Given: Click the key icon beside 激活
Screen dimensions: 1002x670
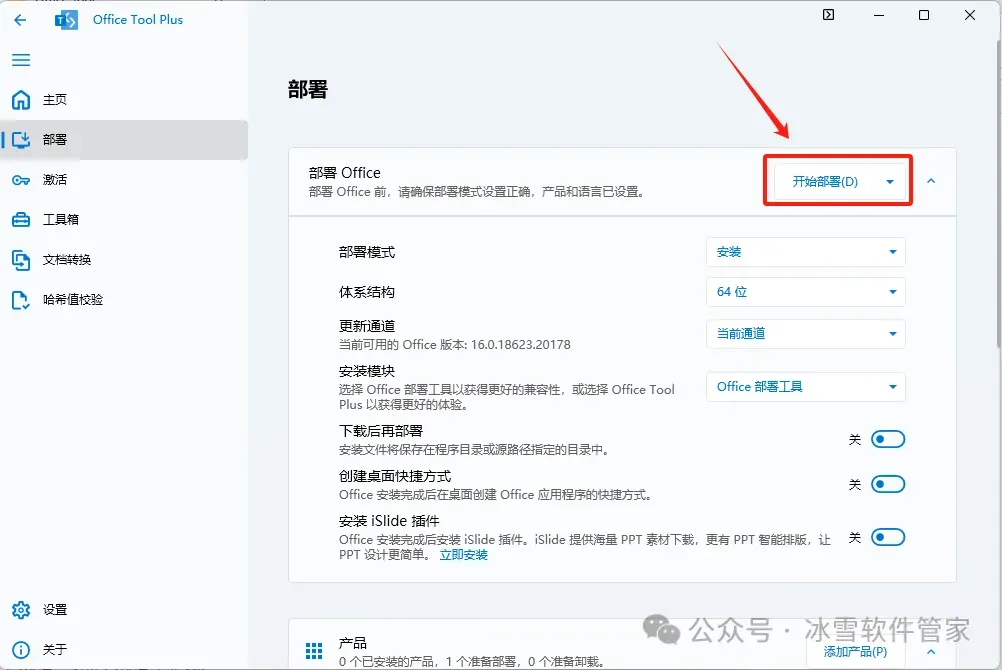Looking at the screenshot, I should 21,180.
